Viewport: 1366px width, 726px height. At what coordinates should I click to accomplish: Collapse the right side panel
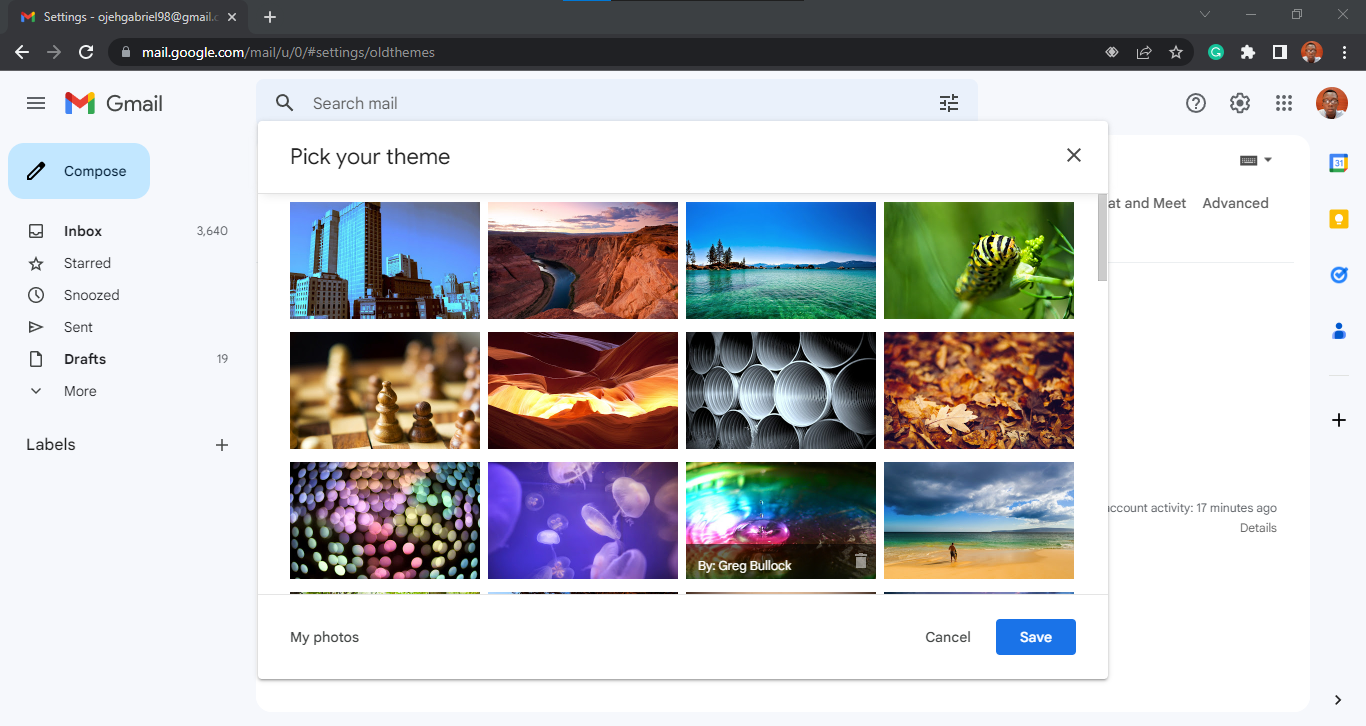click(1336, 700)
